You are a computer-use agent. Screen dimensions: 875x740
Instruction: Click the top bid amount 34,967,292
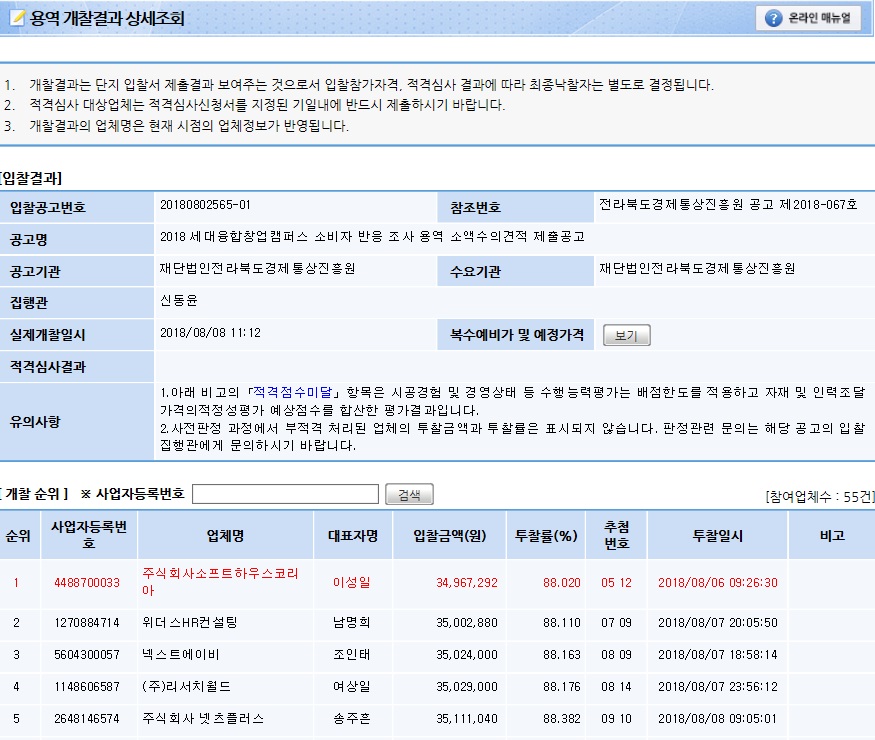tap(466, 583)
